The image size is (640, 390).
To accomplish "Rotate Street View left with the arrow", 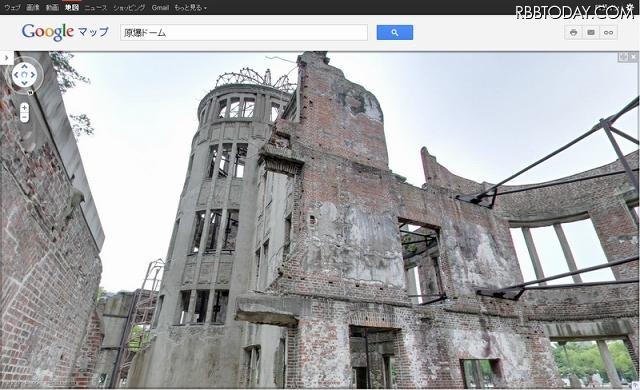I will 16,75.
